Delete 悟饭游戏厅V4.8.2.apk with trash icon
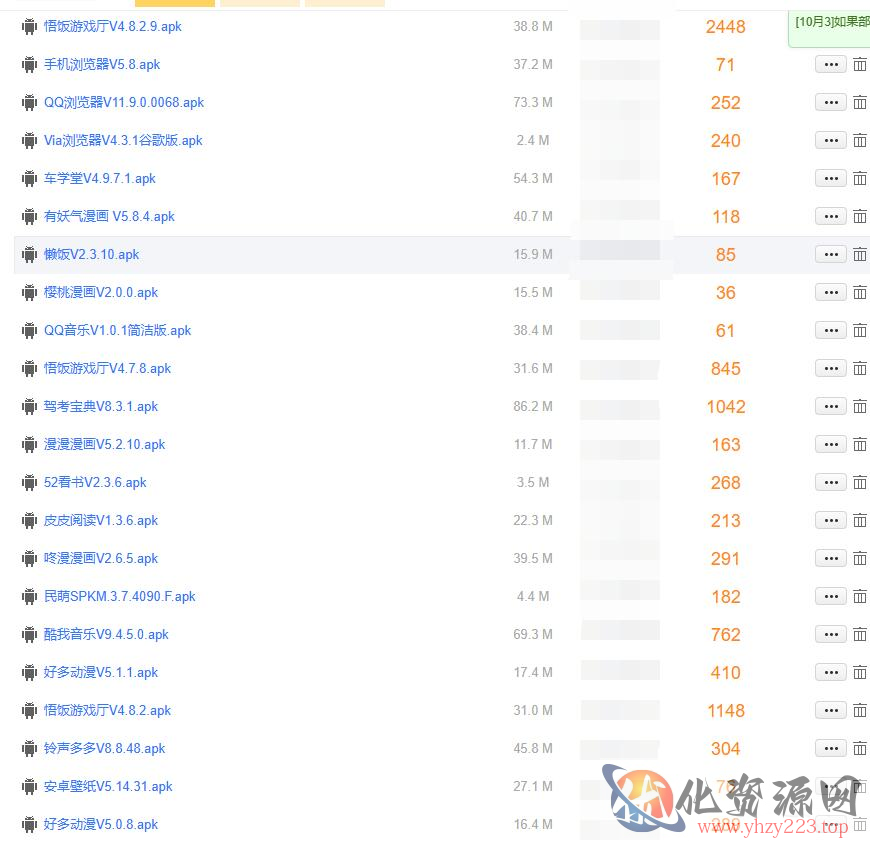The image size is (870, 841). pos(859,711)
